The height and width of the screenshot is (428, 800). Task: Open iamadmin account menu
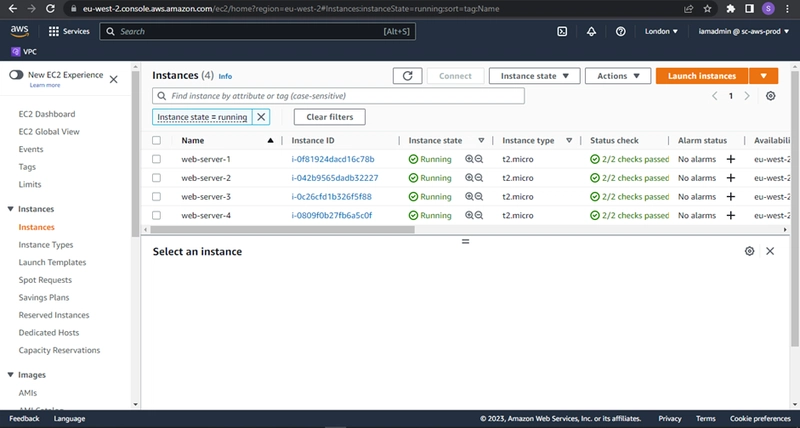tap(743, 32)
